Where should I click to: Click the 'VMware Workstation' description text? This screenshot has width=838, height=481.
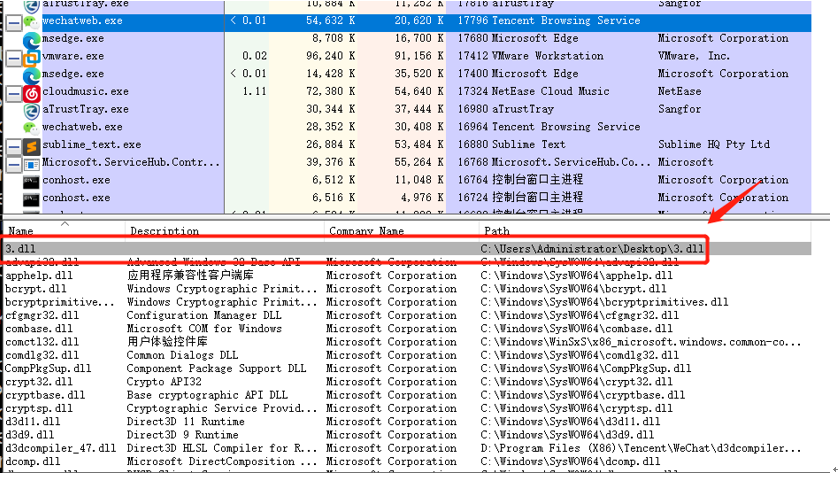click(547, 56)
